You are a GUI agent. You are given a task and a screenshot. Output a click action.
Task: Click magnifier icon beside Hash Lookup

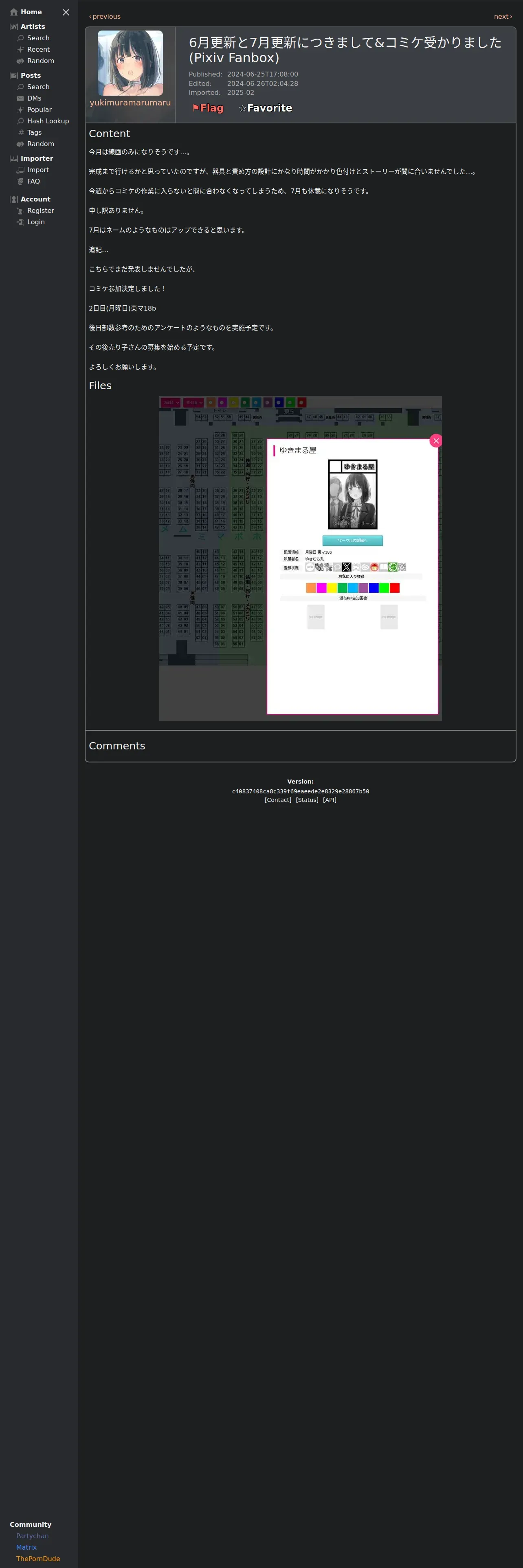click(x=20, y=121)
